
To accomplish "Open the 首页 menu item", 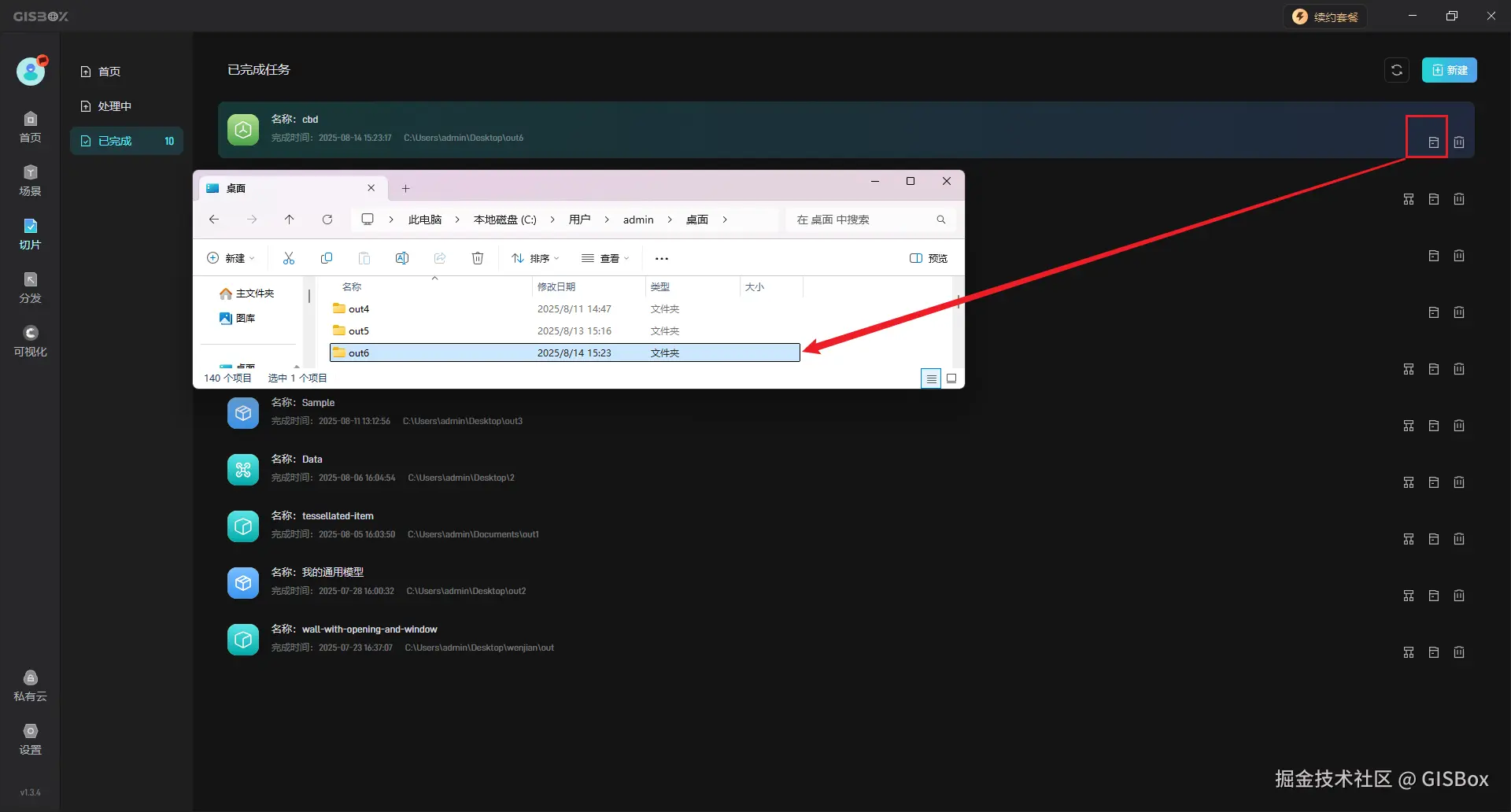I will click(x=126, y=72).
